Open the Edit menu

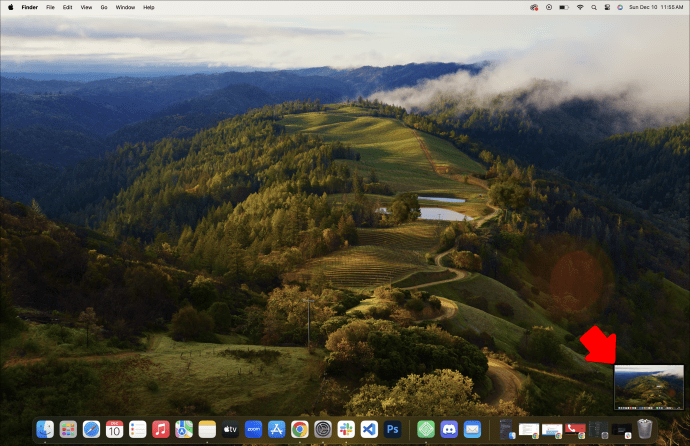tap(67, 7)
